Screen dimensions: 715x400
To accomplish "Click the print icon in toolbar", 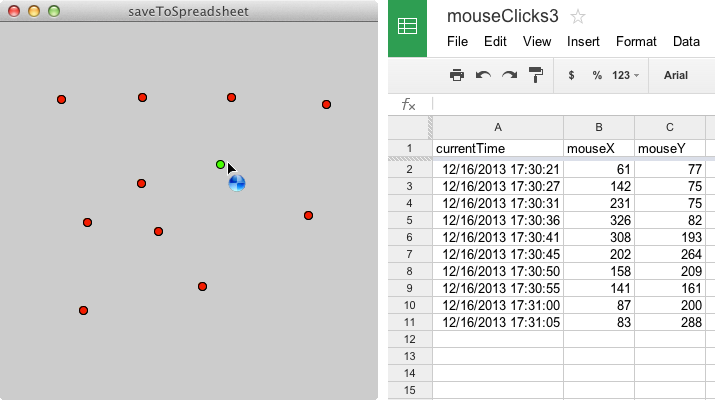I will pos(457,75).
